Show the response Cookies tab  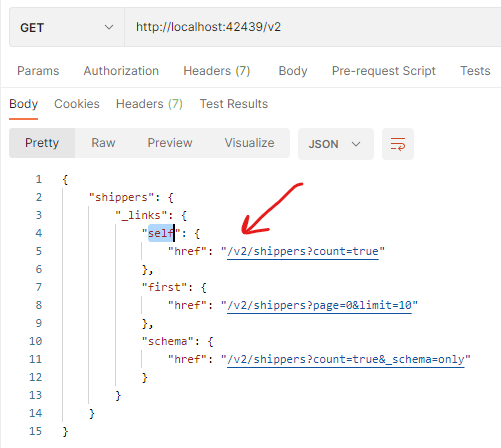77,104
